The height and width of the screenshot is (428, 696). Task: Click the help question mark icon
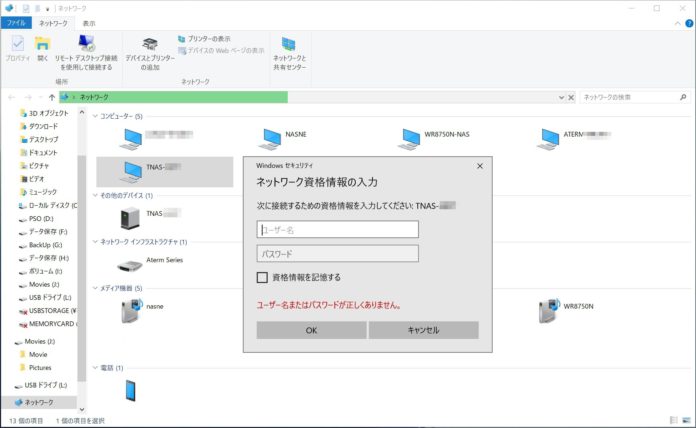point(689,24)
